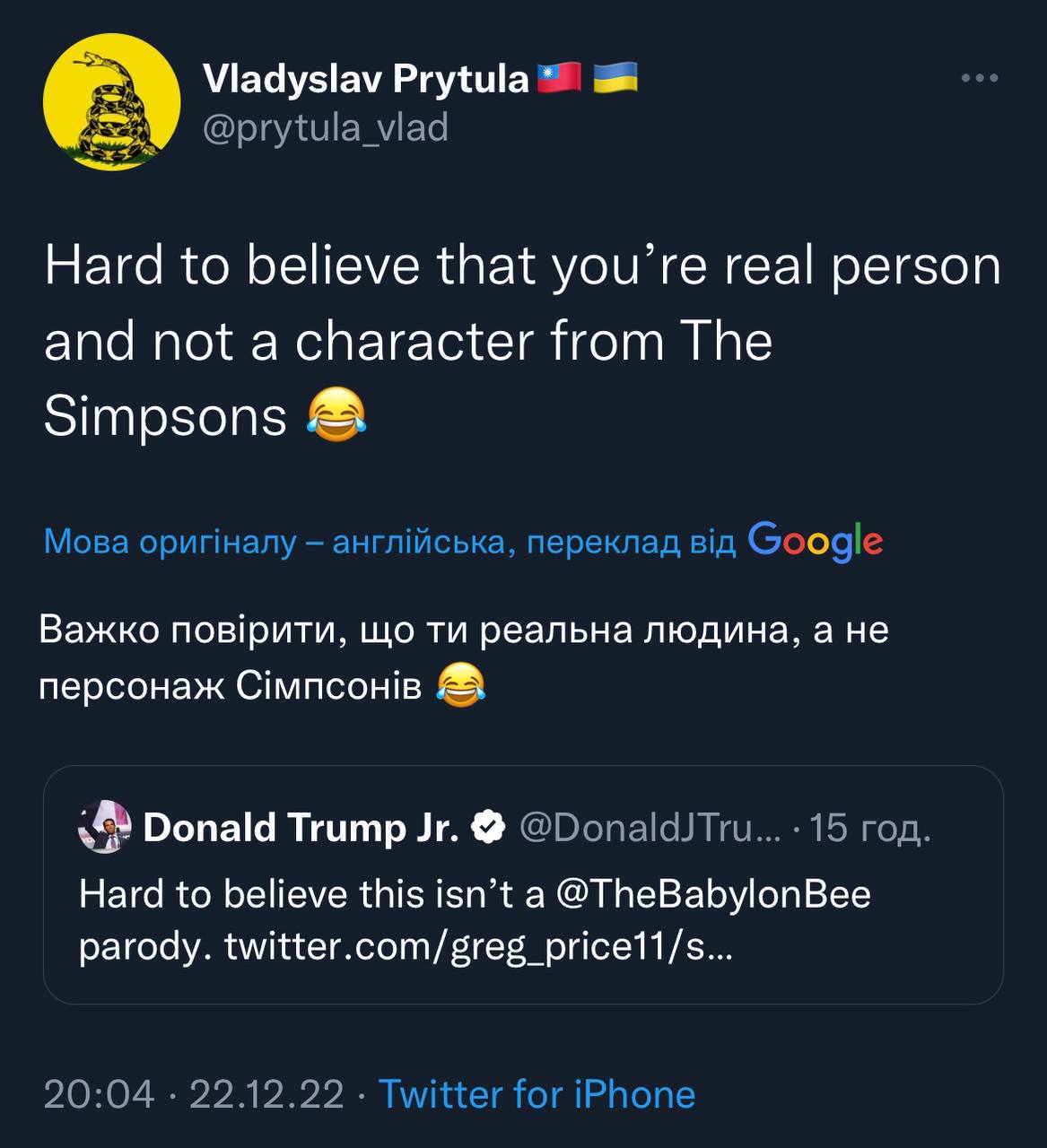Click the Ukraine flag emoji beside the name
Image resolution: width=1047 pixels, height=1148 pixels.
[615, 78]
